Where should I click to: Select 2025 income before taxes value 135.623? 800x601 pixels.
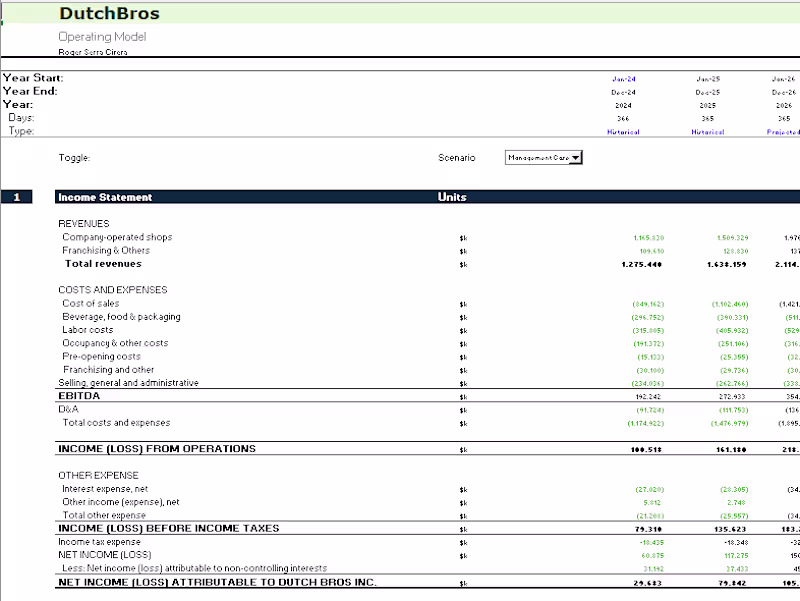[731, 530]
